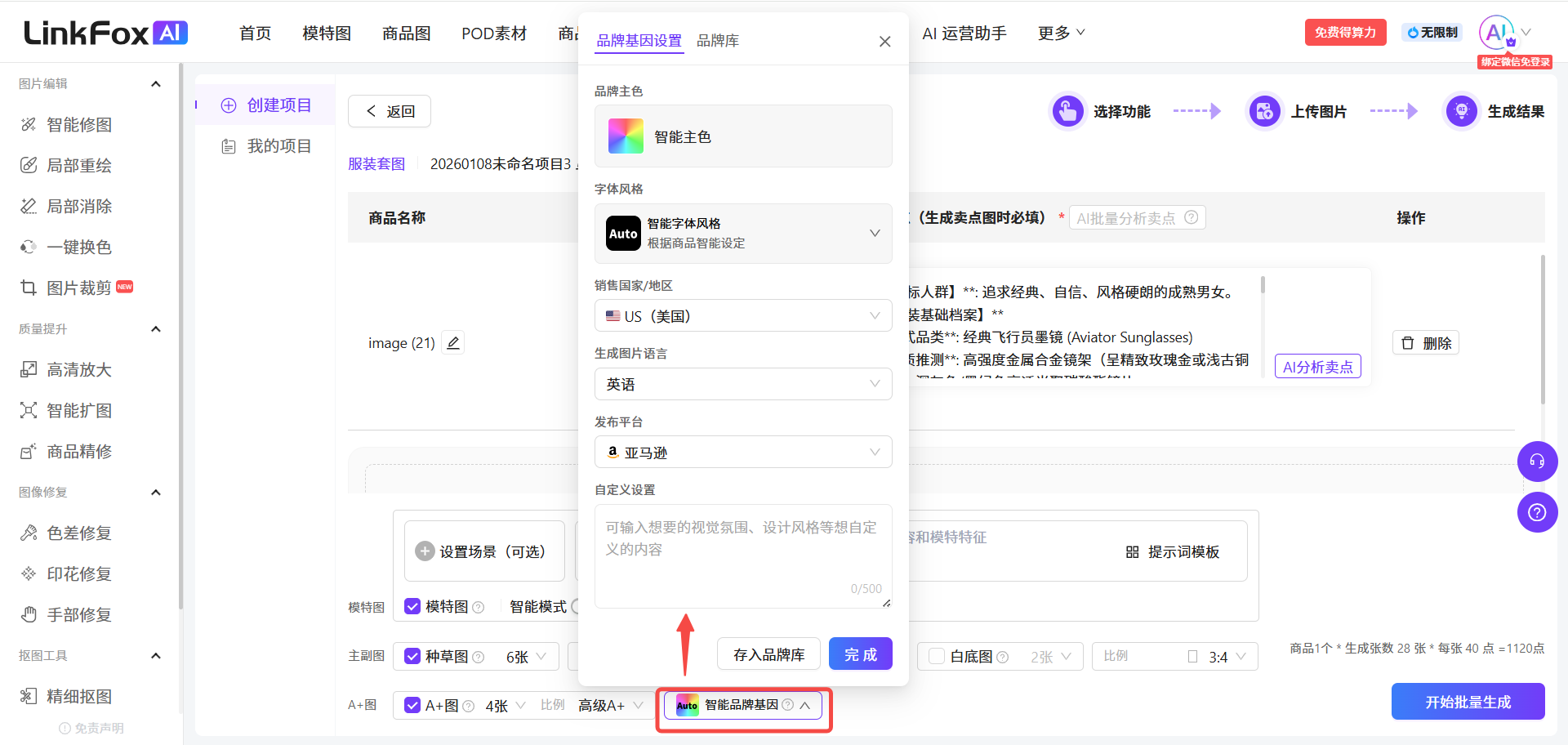Open the 生成图片语言 英语 dropdown

(743, 384)
